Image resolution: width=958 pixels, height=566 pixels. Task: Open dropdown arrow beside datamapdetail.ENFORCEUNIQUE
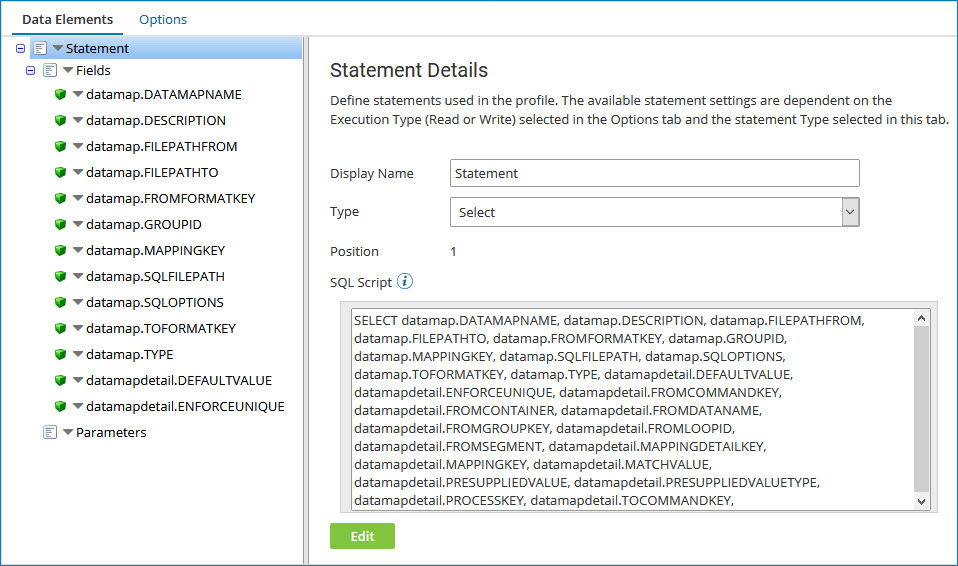[78, 406]
